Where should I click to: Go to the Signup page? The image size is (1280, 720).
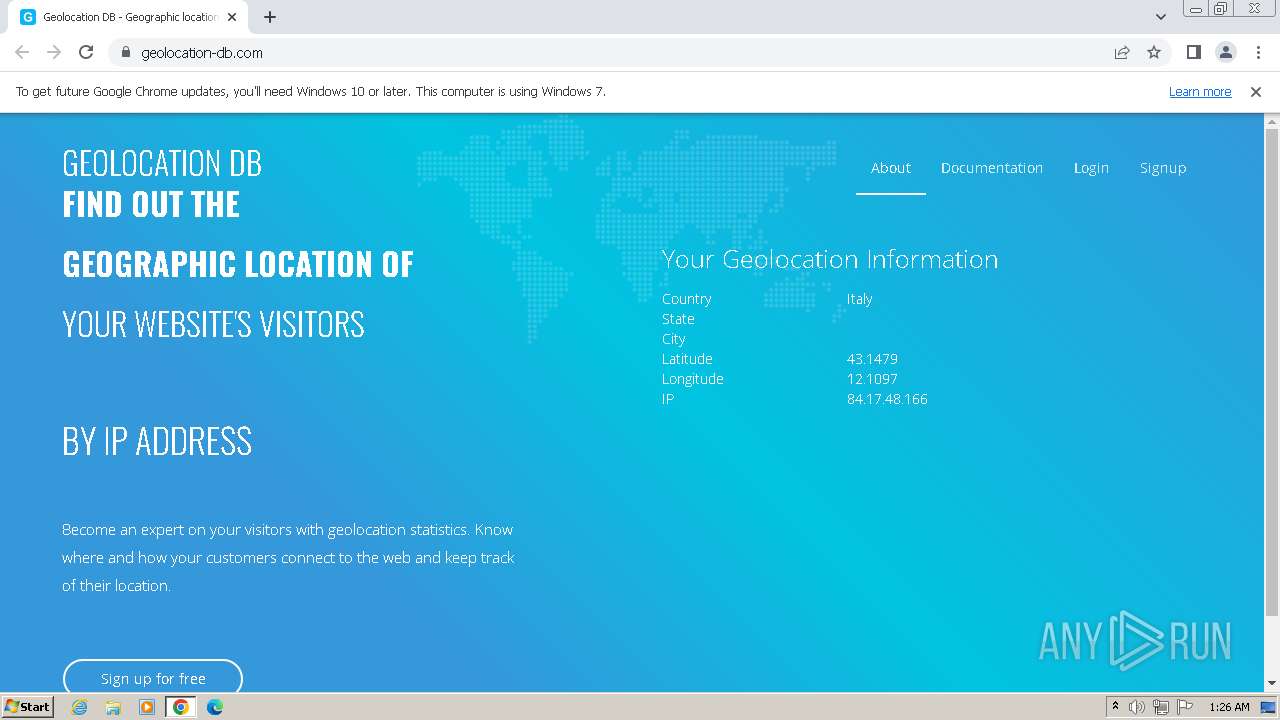[1163, 168]
